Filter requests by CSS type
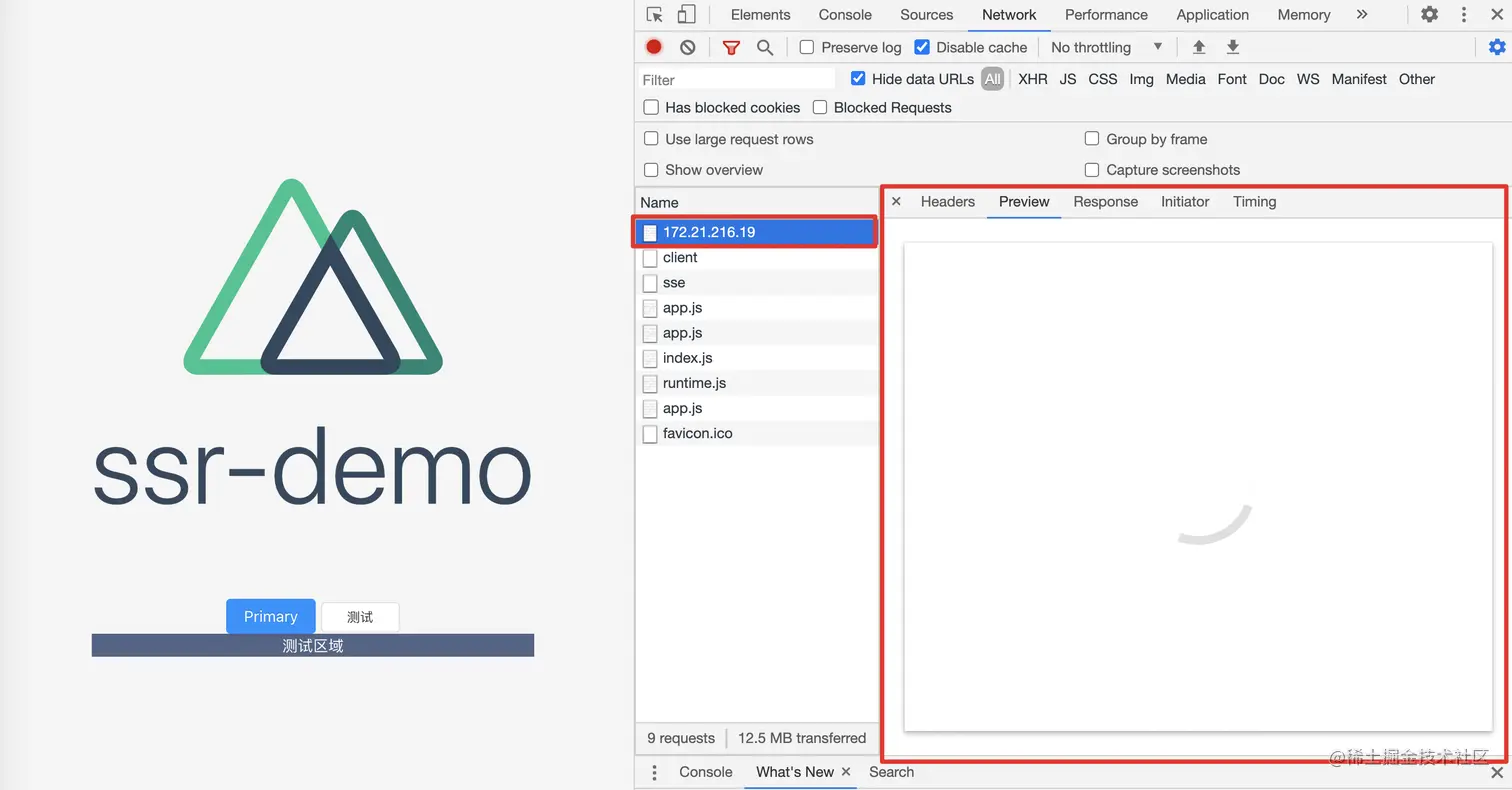This screenshot has width=1512, height=790. coord(1103,79)
